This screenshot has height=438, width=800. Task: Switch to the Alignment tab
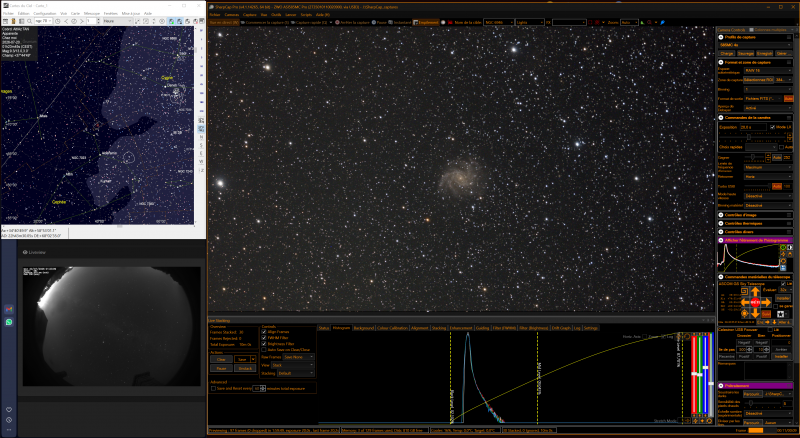[x=419, y=328]
